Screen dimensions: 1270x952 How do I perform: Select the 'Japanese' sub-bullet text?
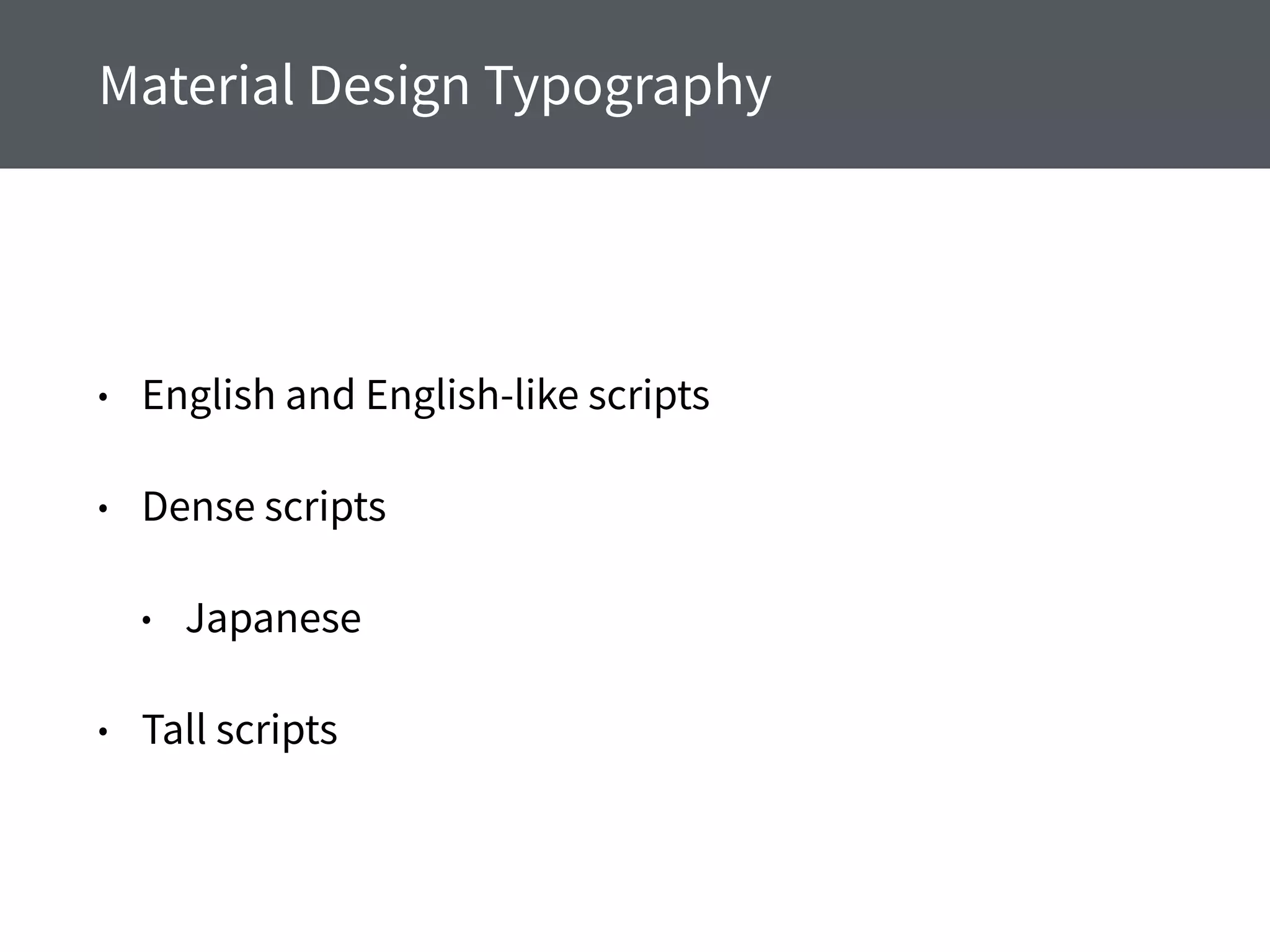click(x=273, y=618)
